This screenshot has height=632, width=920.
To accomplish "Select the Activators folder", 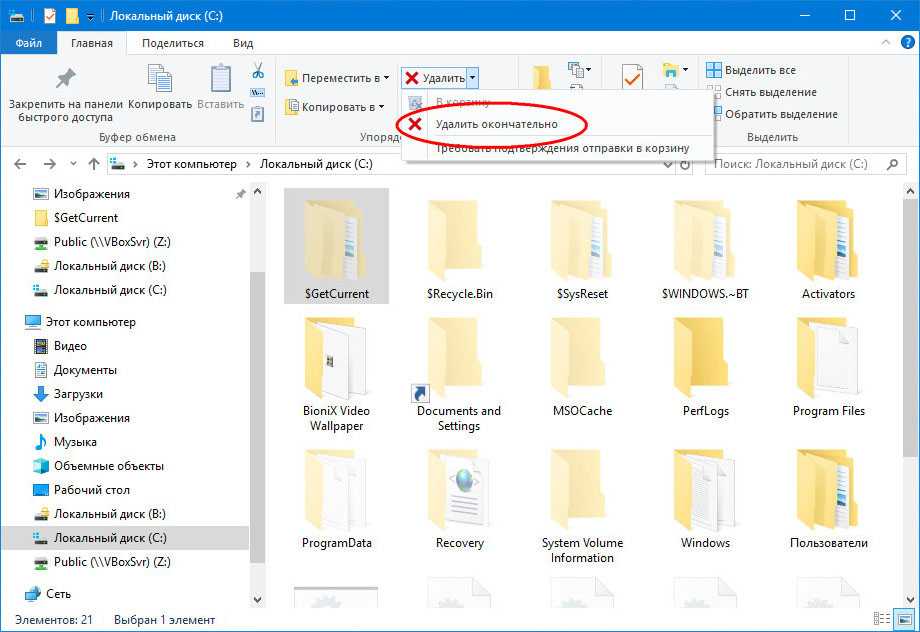I will (x=828, y=249).
